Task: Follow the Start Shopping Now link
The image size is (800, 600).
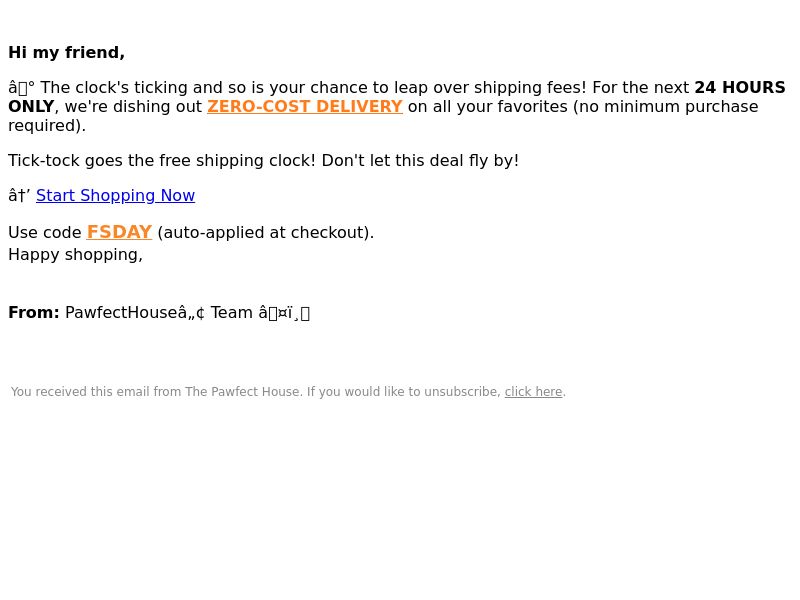Action: pos(115,195)
